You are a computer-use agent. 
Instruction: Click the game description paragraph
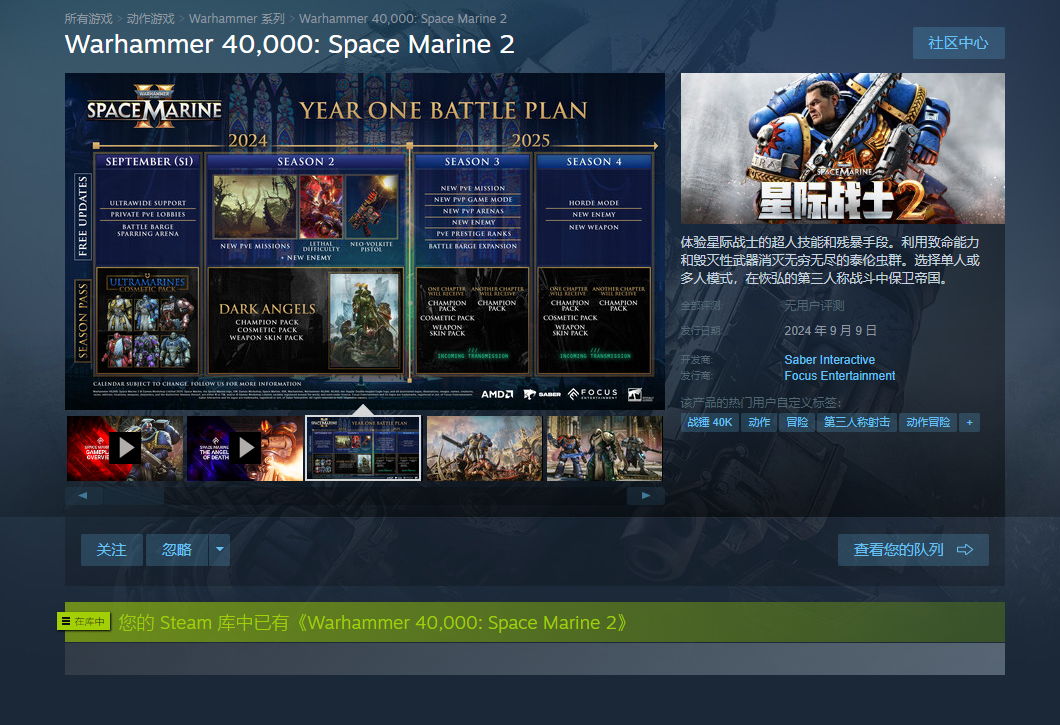[830, 260]
